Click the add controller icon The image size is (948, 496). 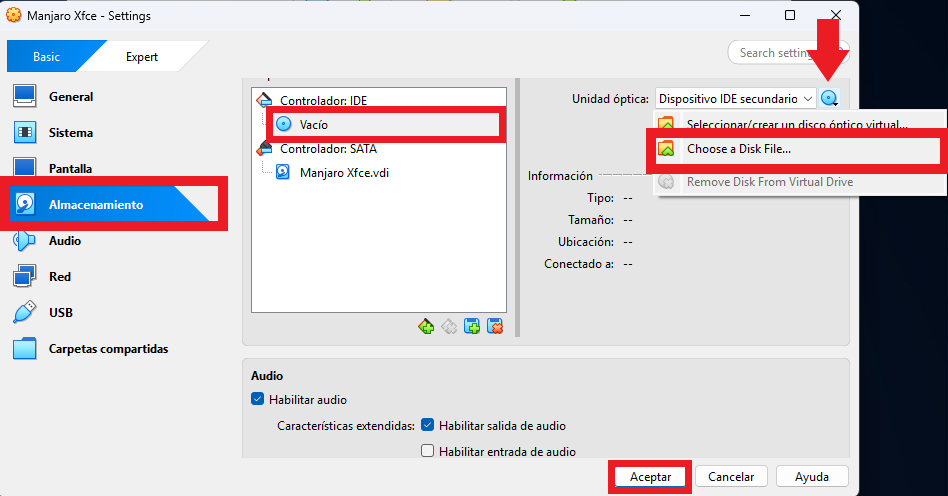point(426,327)
